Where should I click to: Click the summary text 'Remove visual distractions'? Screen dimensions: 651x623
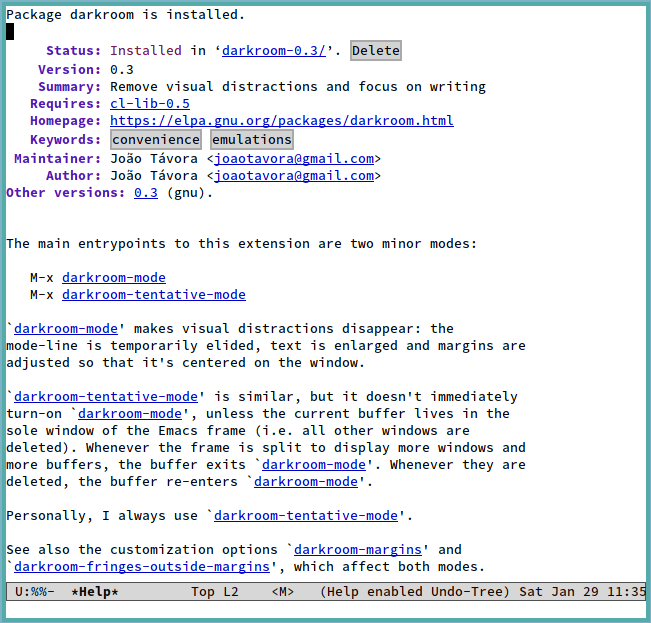214,86
